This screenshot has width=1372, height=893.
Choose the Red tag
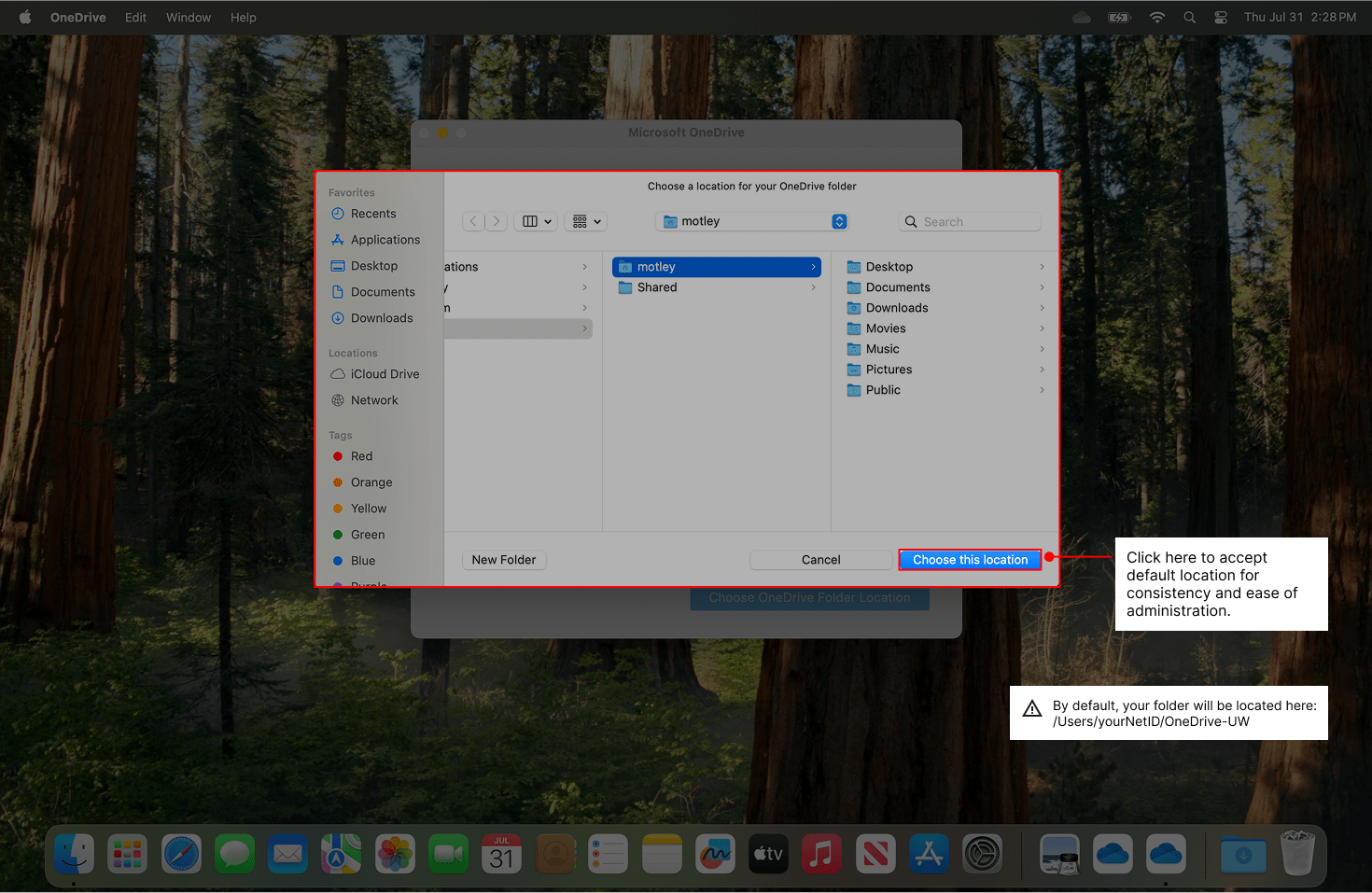[361, 456]
